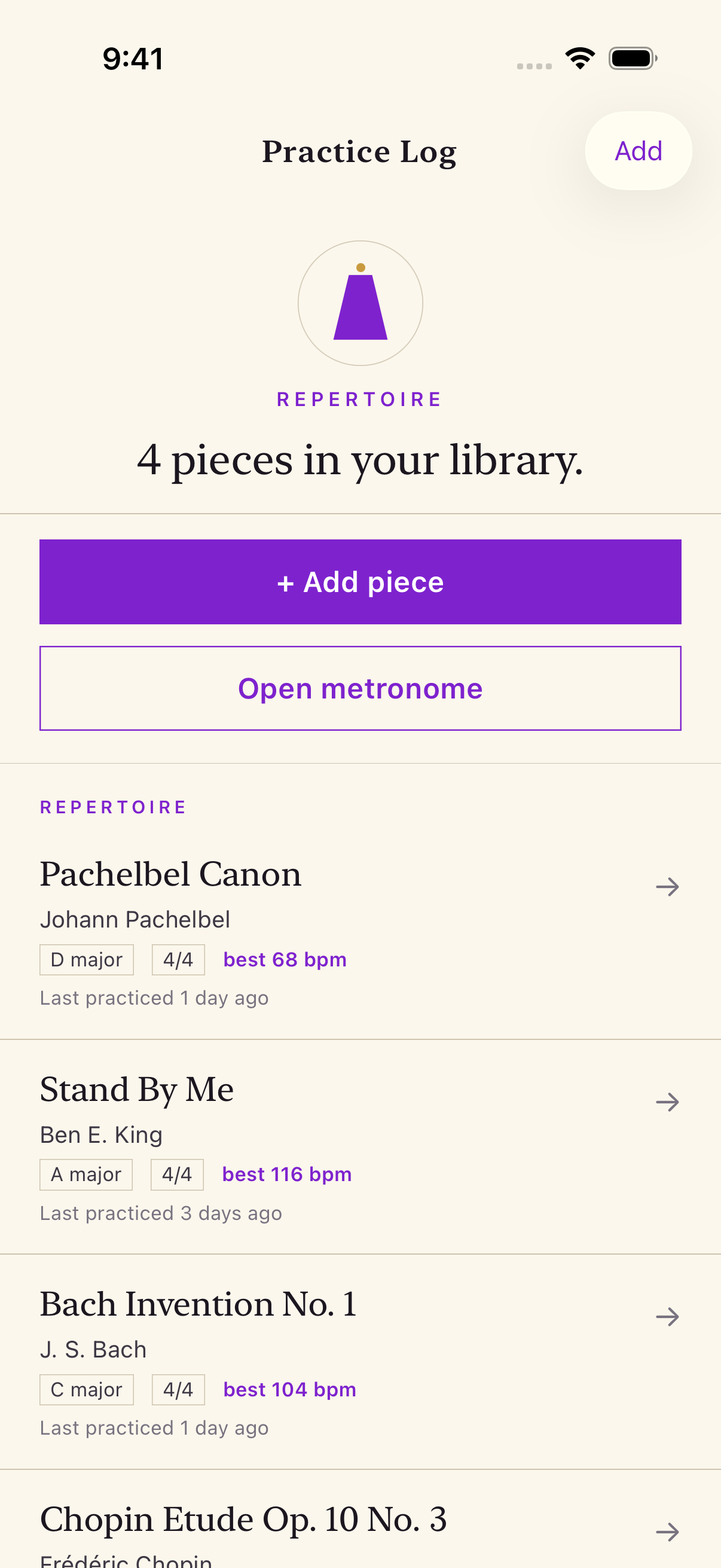Tap Pachelbel Canon 4/4 time tag

[178, 960]
